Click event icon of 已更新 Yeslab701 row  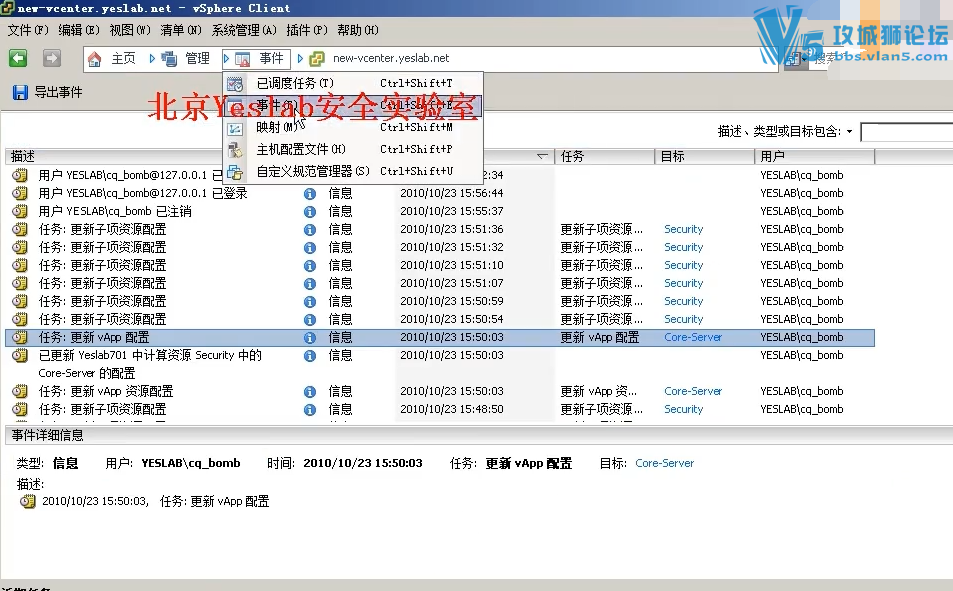coord(20,355)
